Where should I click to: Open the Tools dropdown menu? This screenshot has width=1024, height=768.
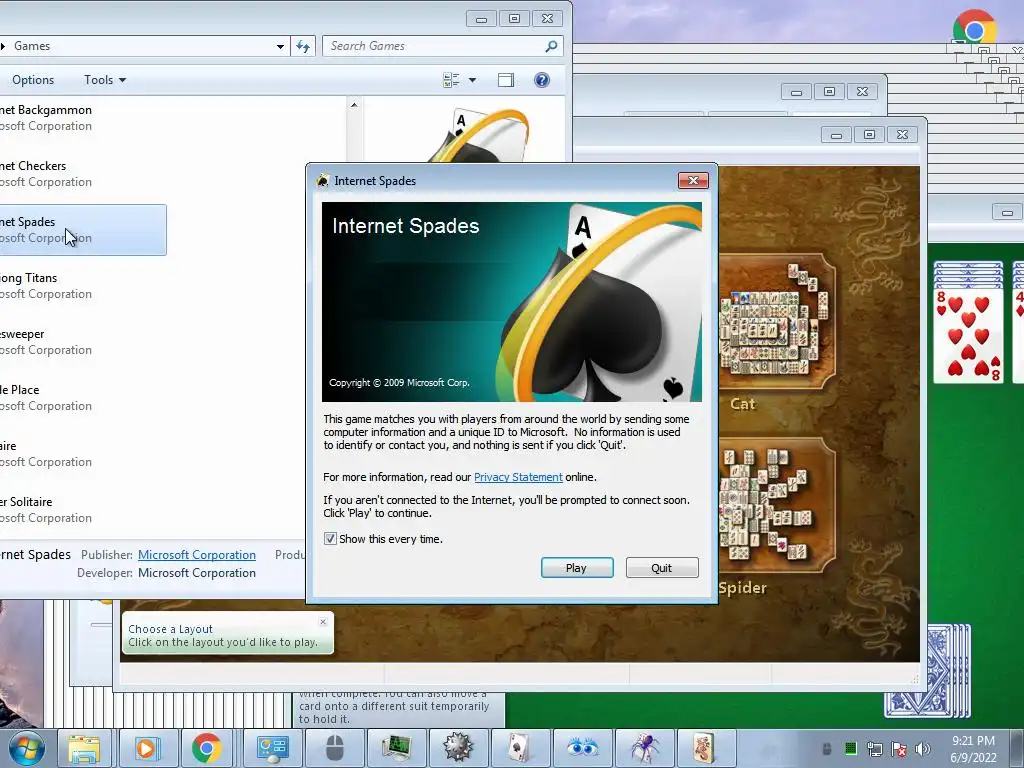[104, 80]
